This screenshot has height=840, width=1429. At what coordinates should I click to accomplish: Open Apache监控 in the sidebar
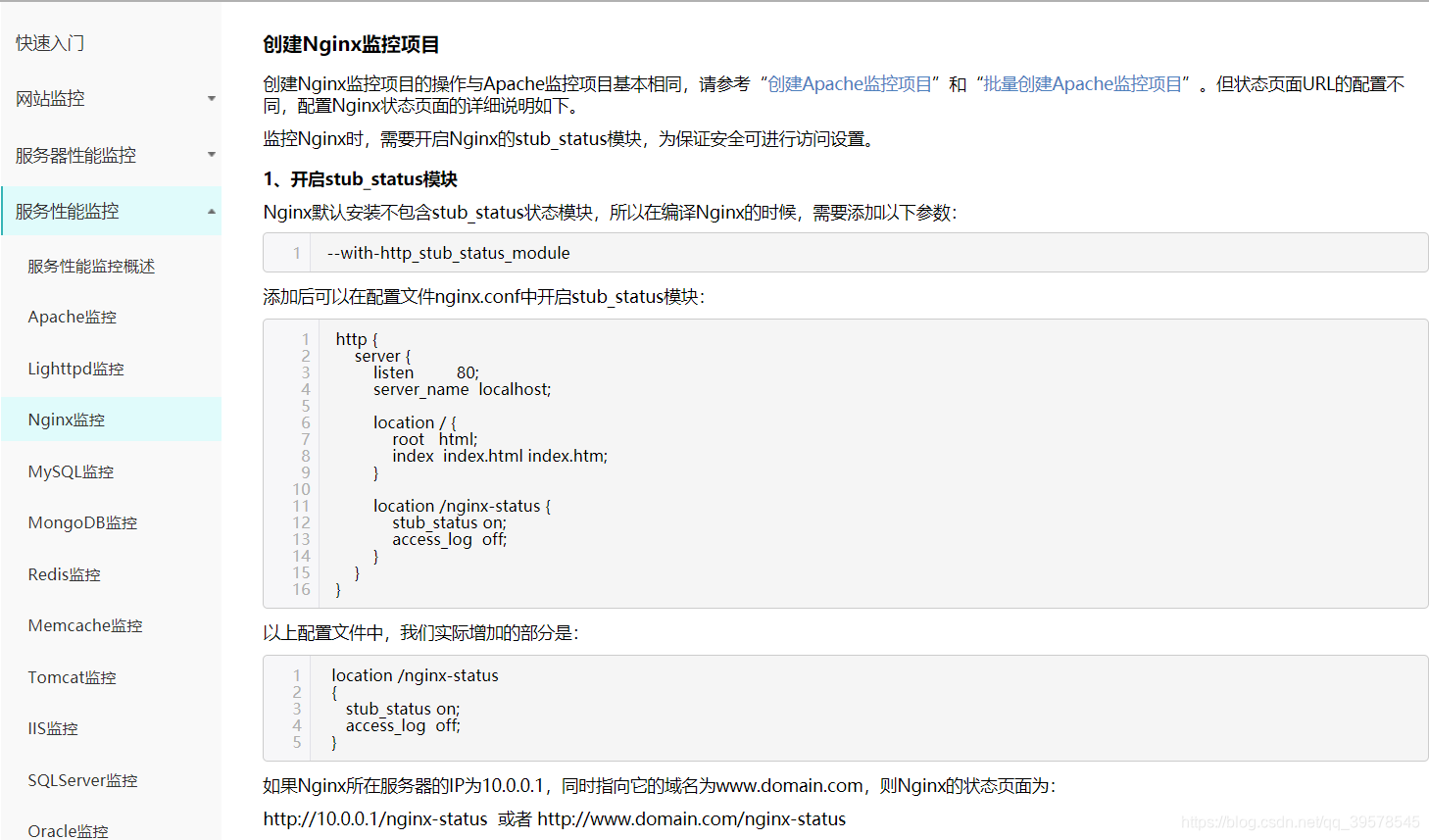pyautogui.click(x=73, y=318)
